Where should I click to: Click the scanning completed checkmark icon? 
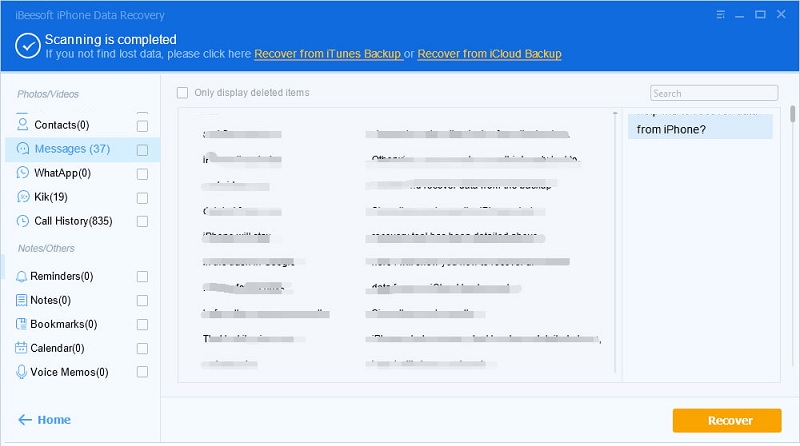28,46
